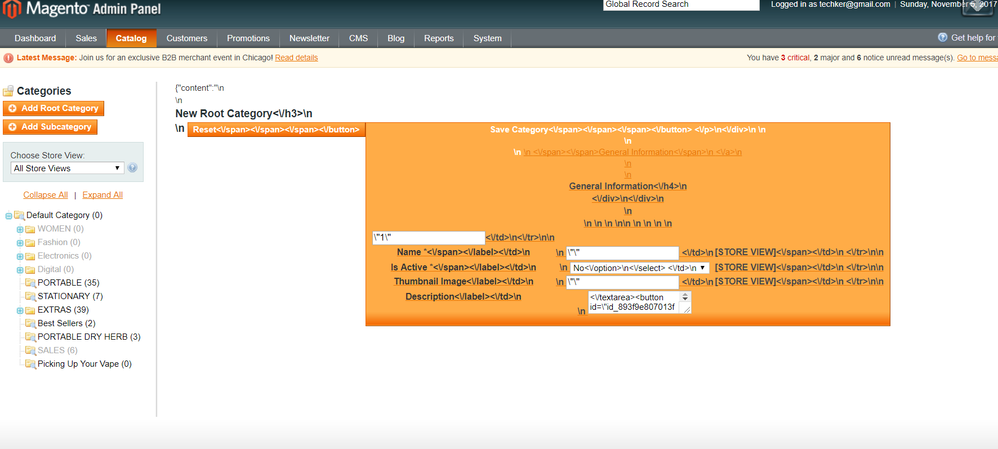The image size is (998, 449).
Task: Open the Is Active select dropdown
Action: pyautogui.click(x=638, y=268)
